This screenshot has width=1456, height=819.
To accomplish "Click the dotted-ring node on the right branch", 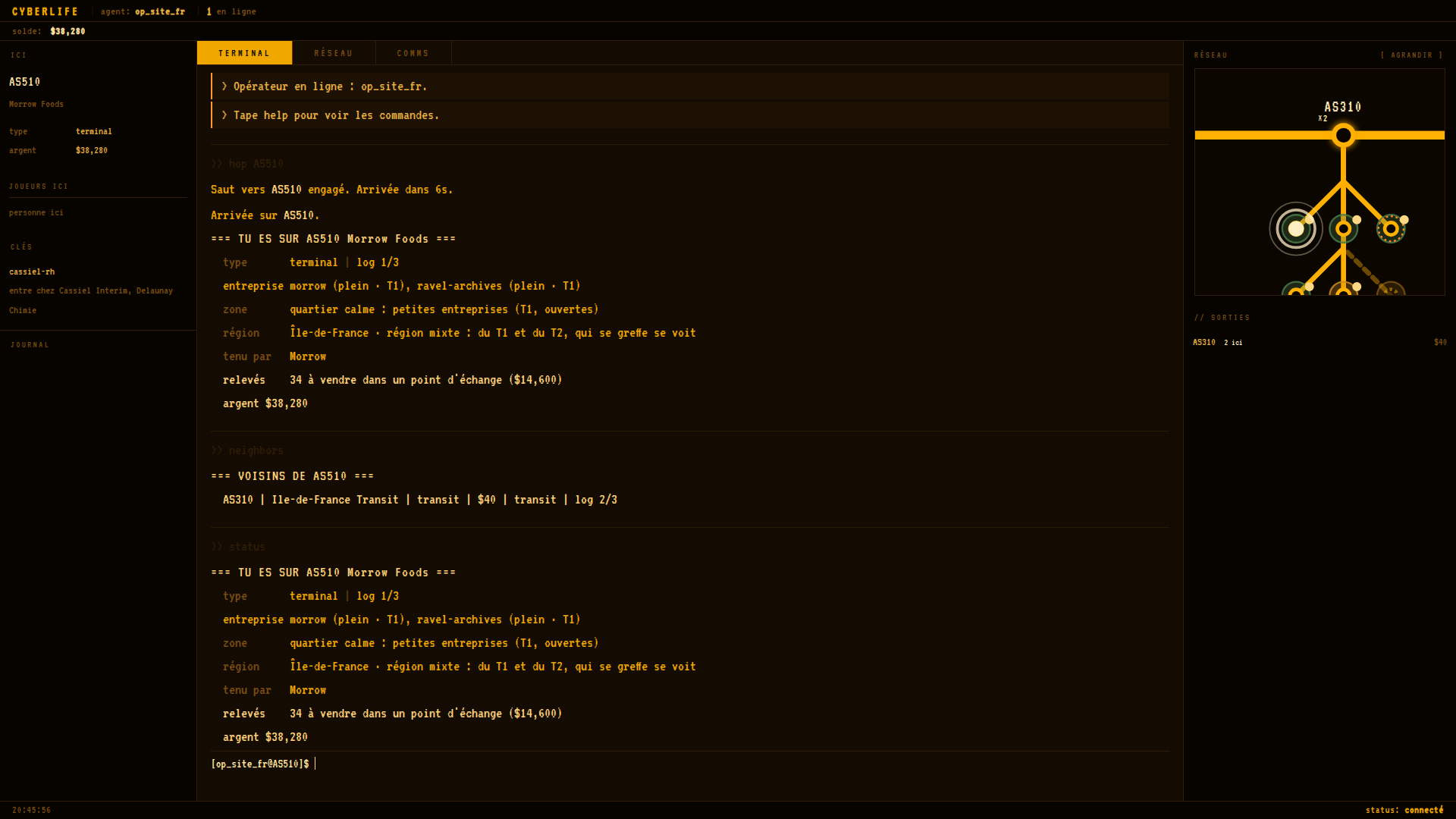I will pyautogui.click(x=1391, y=228).
